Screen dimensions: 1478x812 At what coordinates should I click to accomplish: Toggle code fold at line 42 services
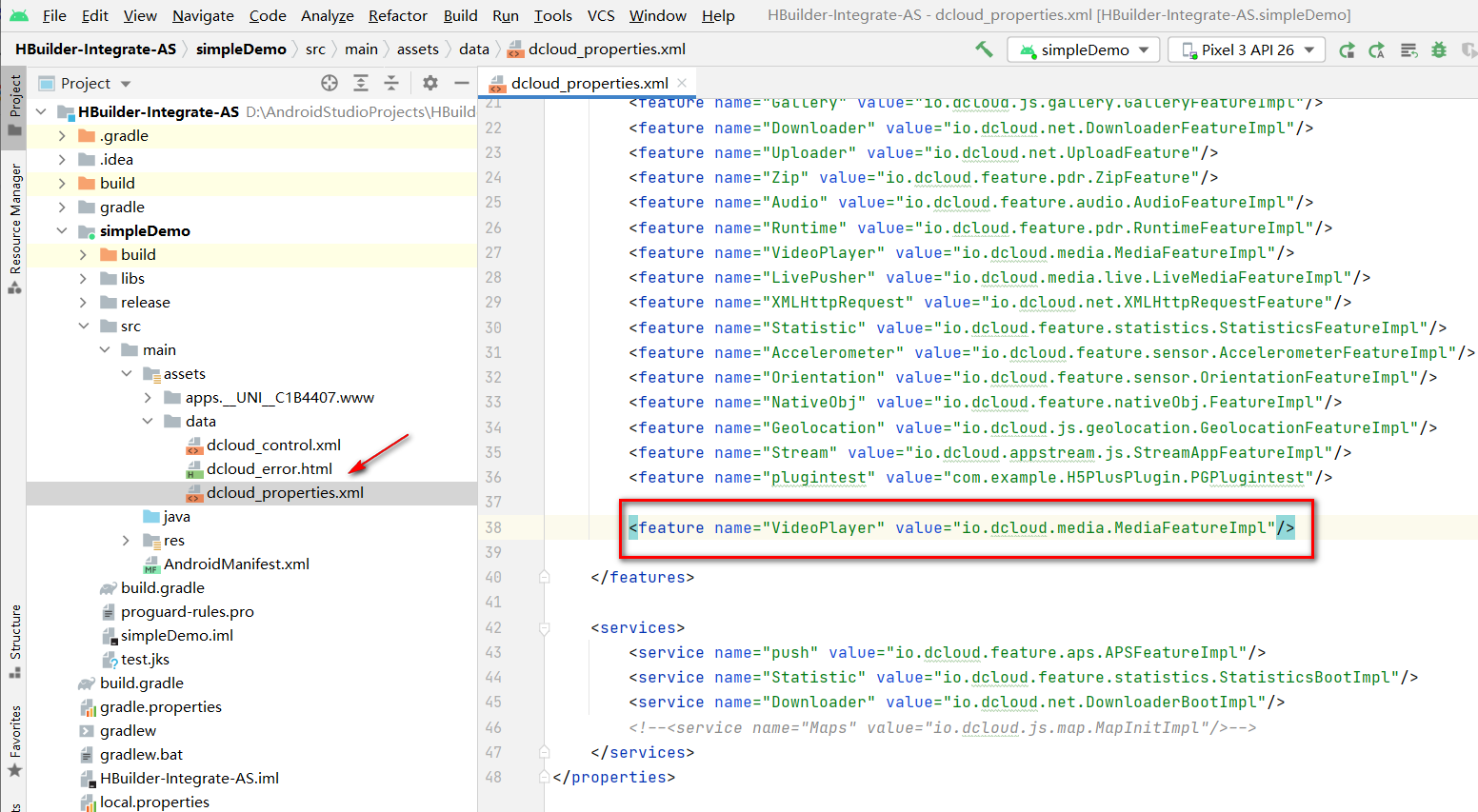[x=544, y=627]
